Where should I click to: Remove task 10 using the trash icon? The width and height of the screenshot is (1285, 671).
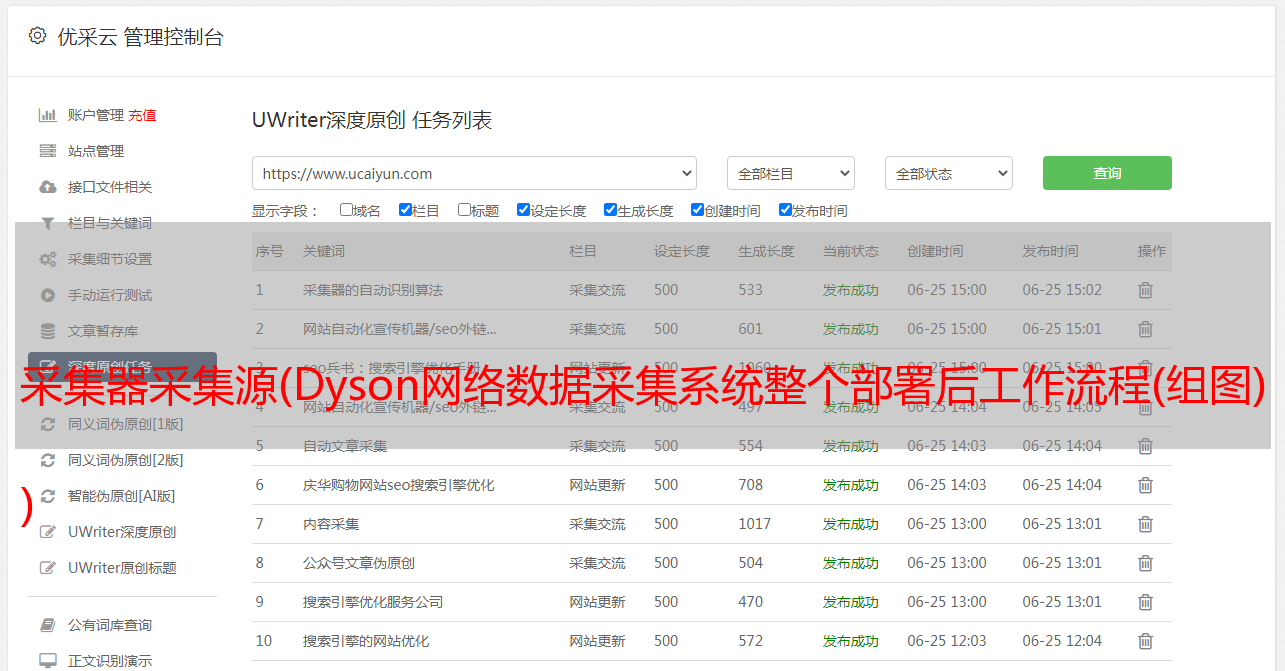1145,641
